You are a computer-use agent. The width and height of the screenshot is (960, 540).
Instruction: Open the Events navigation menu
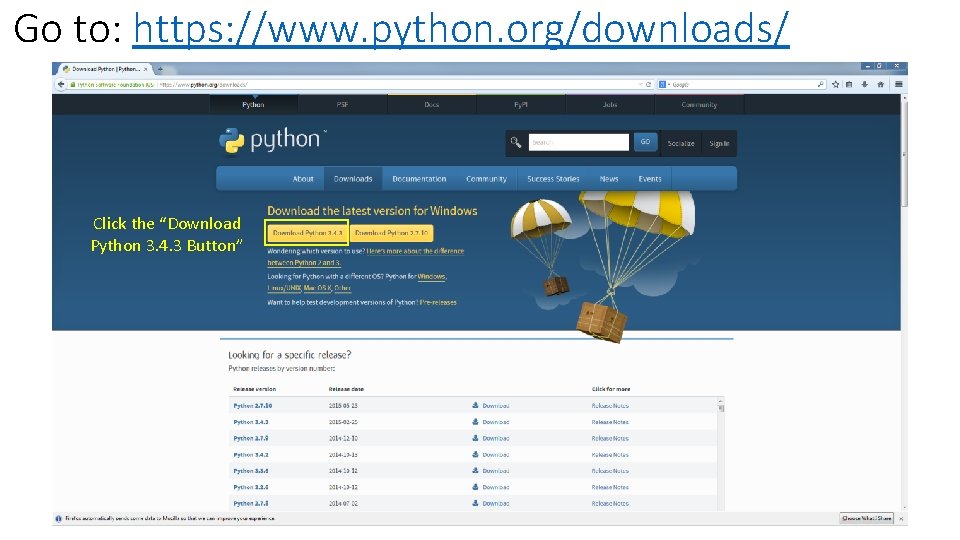650,179
